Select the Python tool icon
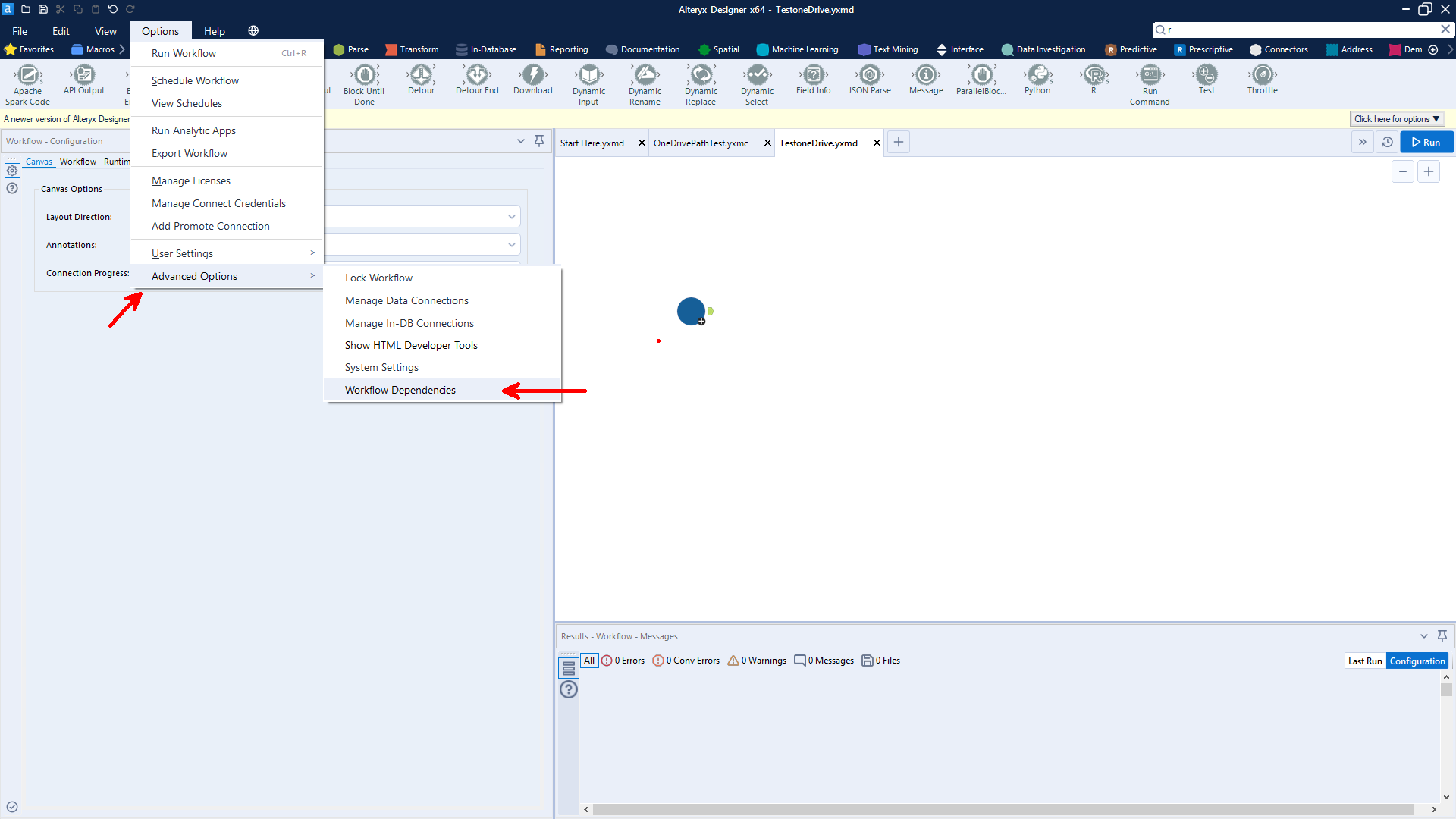This screenshot has width=1456, height=819. tap(1037, 75)
